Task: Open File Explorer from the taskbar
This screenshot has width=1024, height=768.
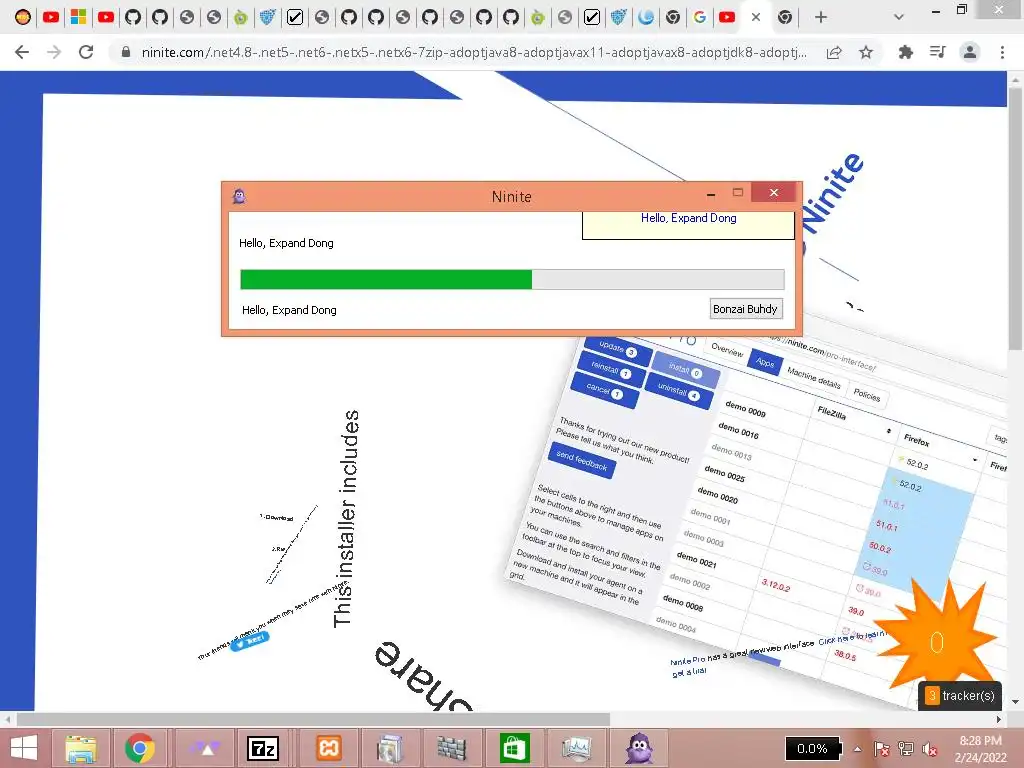Action: tap(82, 748)
